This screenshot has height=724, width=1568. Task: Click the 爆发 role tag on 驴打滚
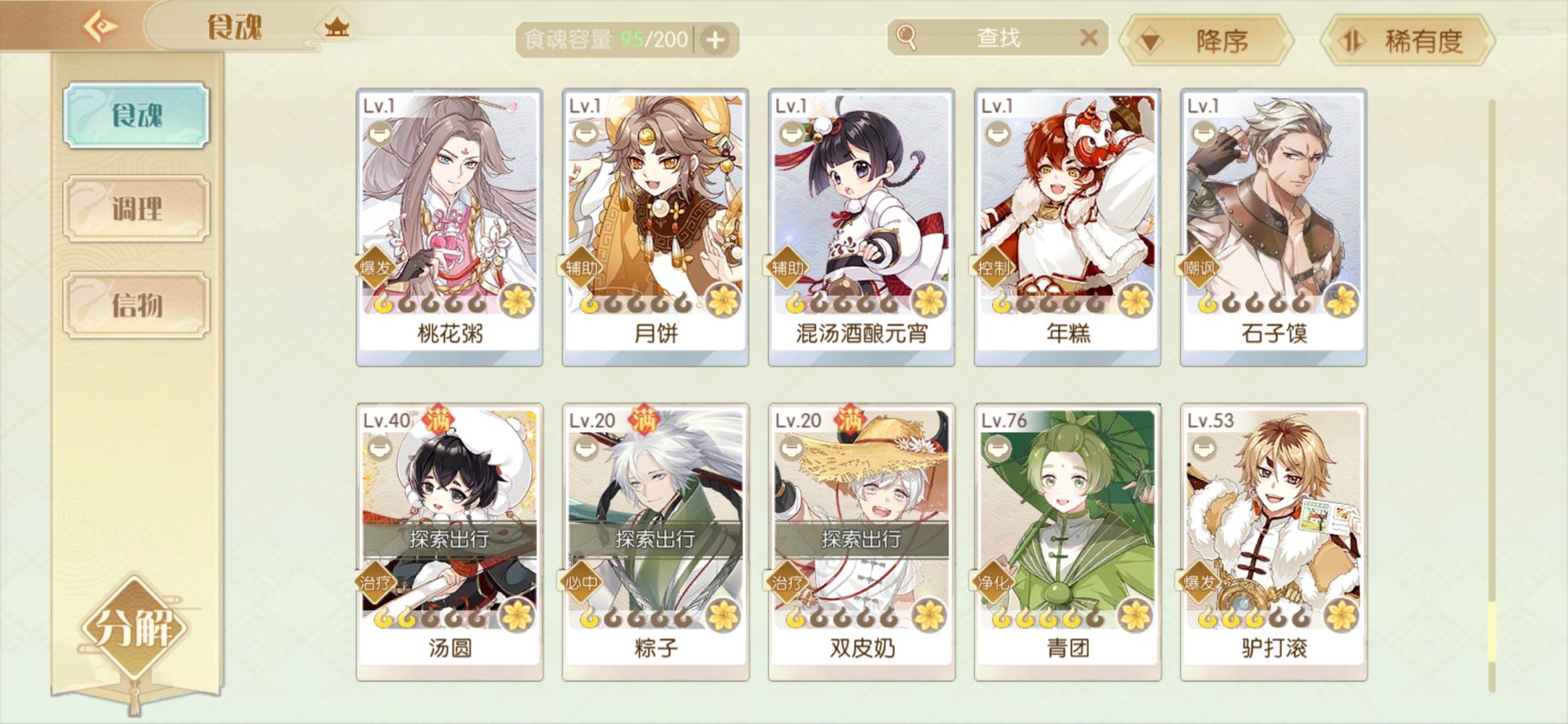(1199, 583)
